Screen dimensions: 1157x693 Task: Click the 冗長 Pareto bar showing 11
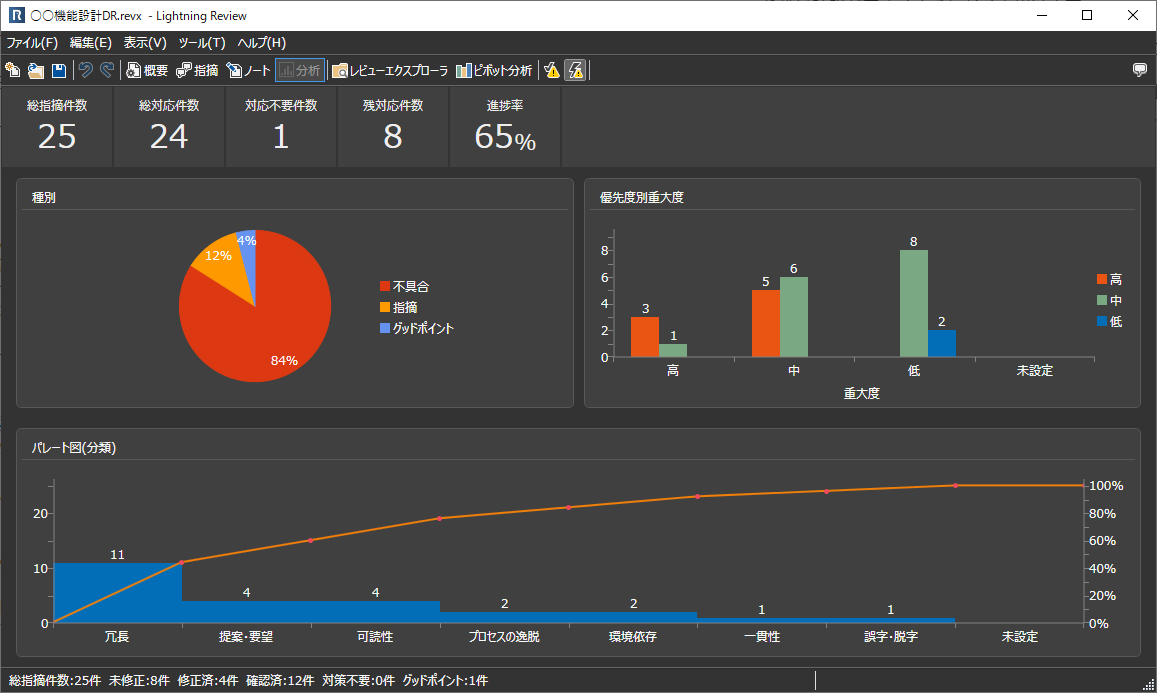pos(118,593)
